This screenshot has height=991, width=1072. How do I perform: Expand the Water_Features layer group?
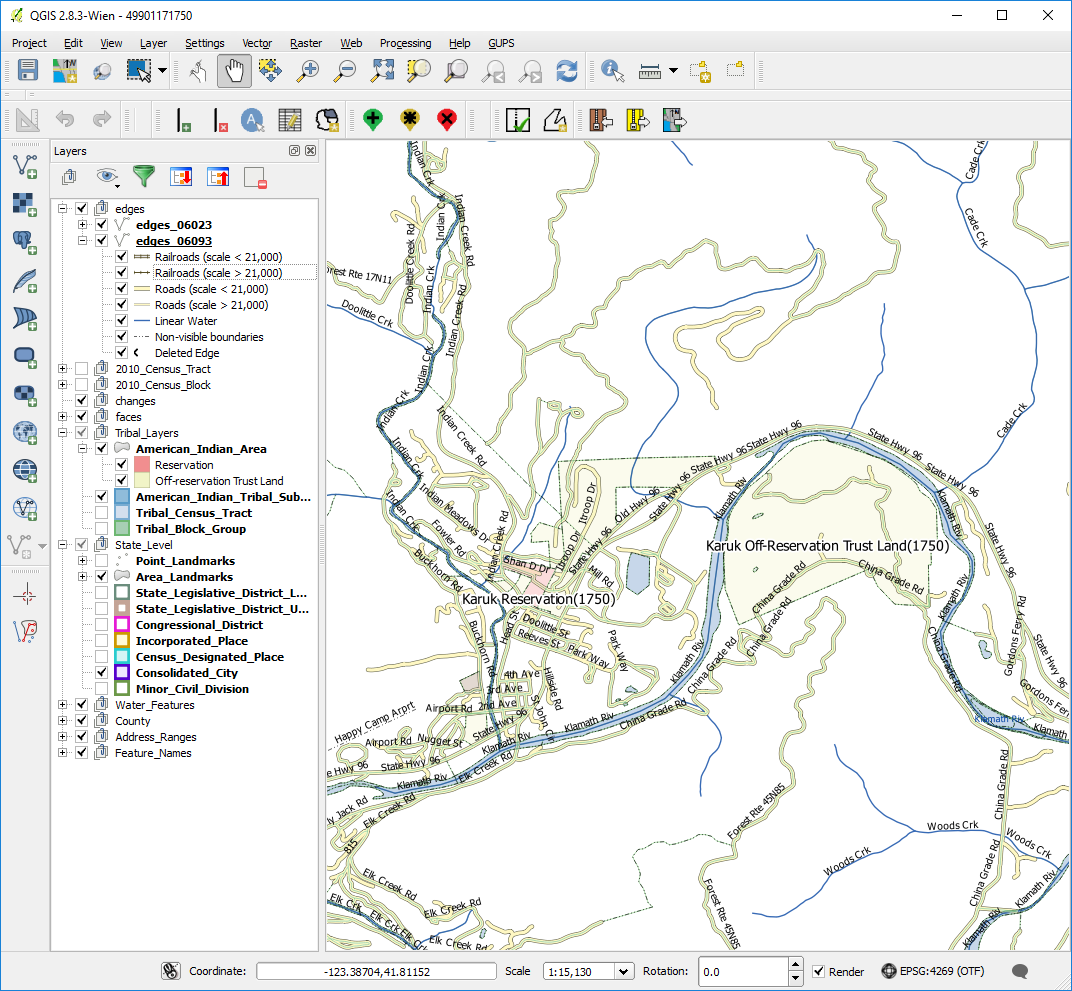[63, 705]
